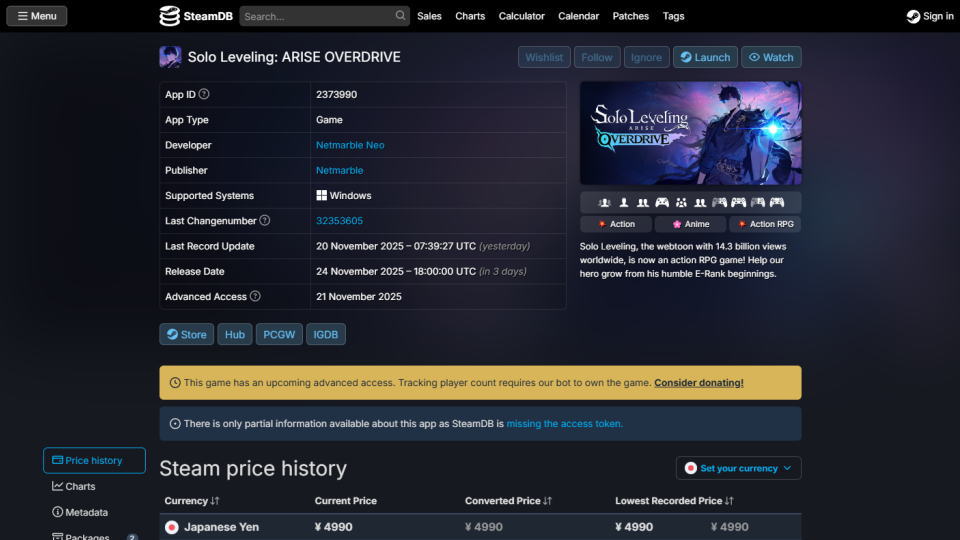Click the Solo Leveling banner image
Viewport: 960px width, 540px height.
coord(690,133)
